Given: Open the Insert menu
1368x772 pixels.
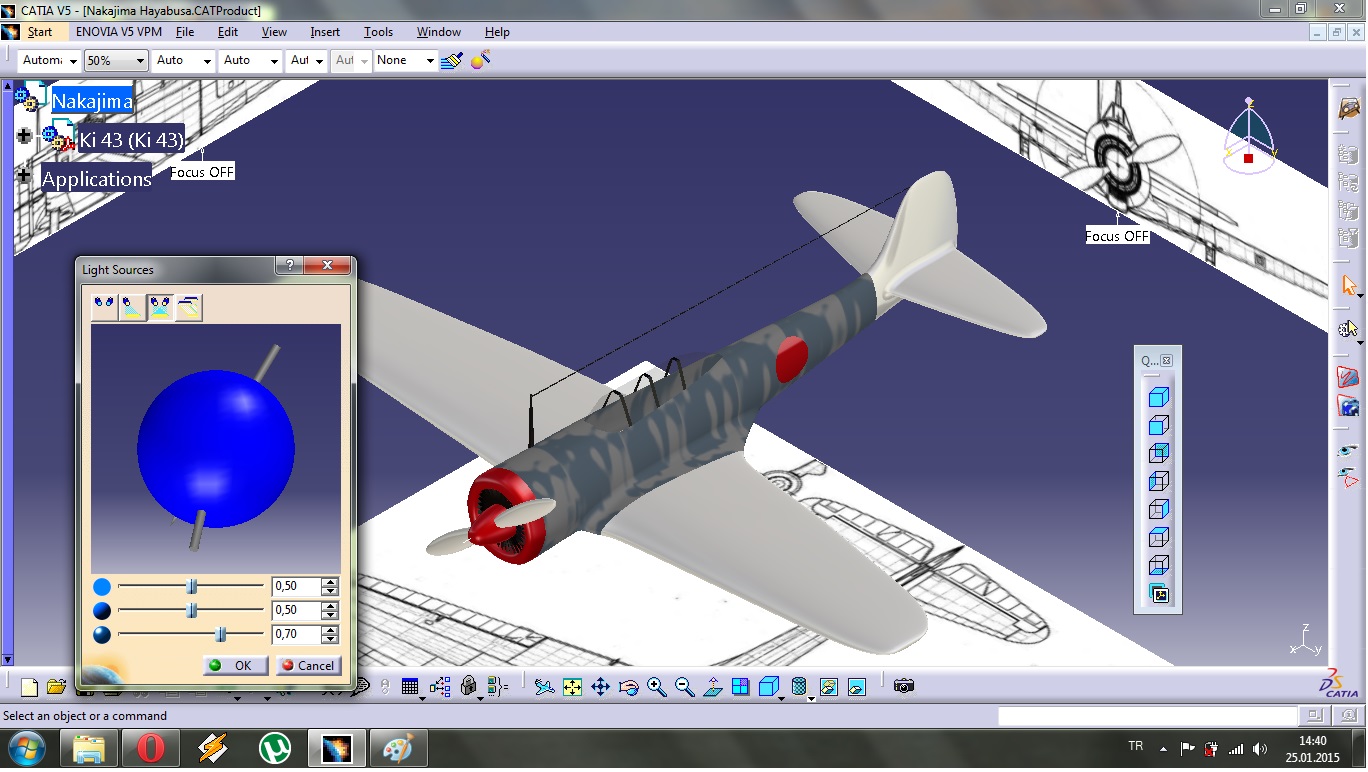Looking at the screenshot, I should click(325, 32).
